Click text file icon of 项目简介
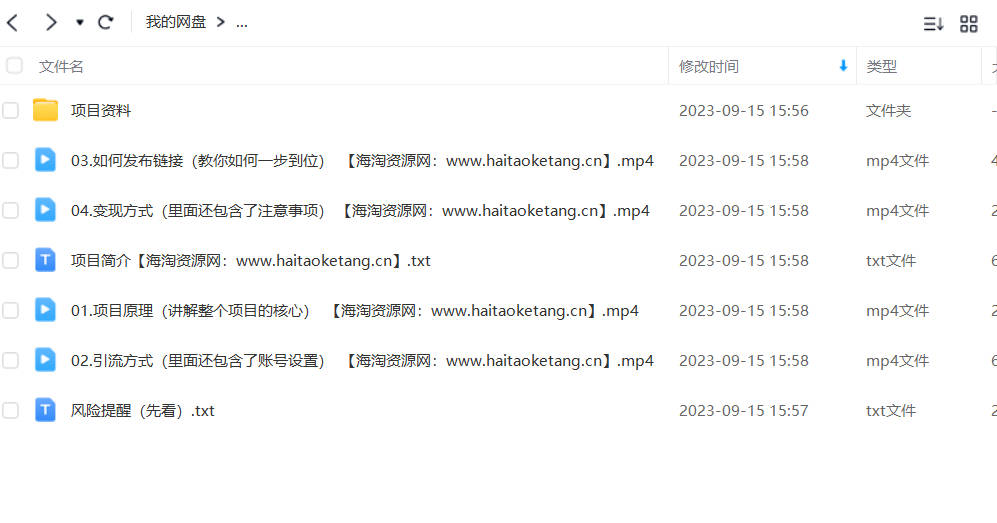The height and width of the screenshot is (523, 997). point(45,260)
